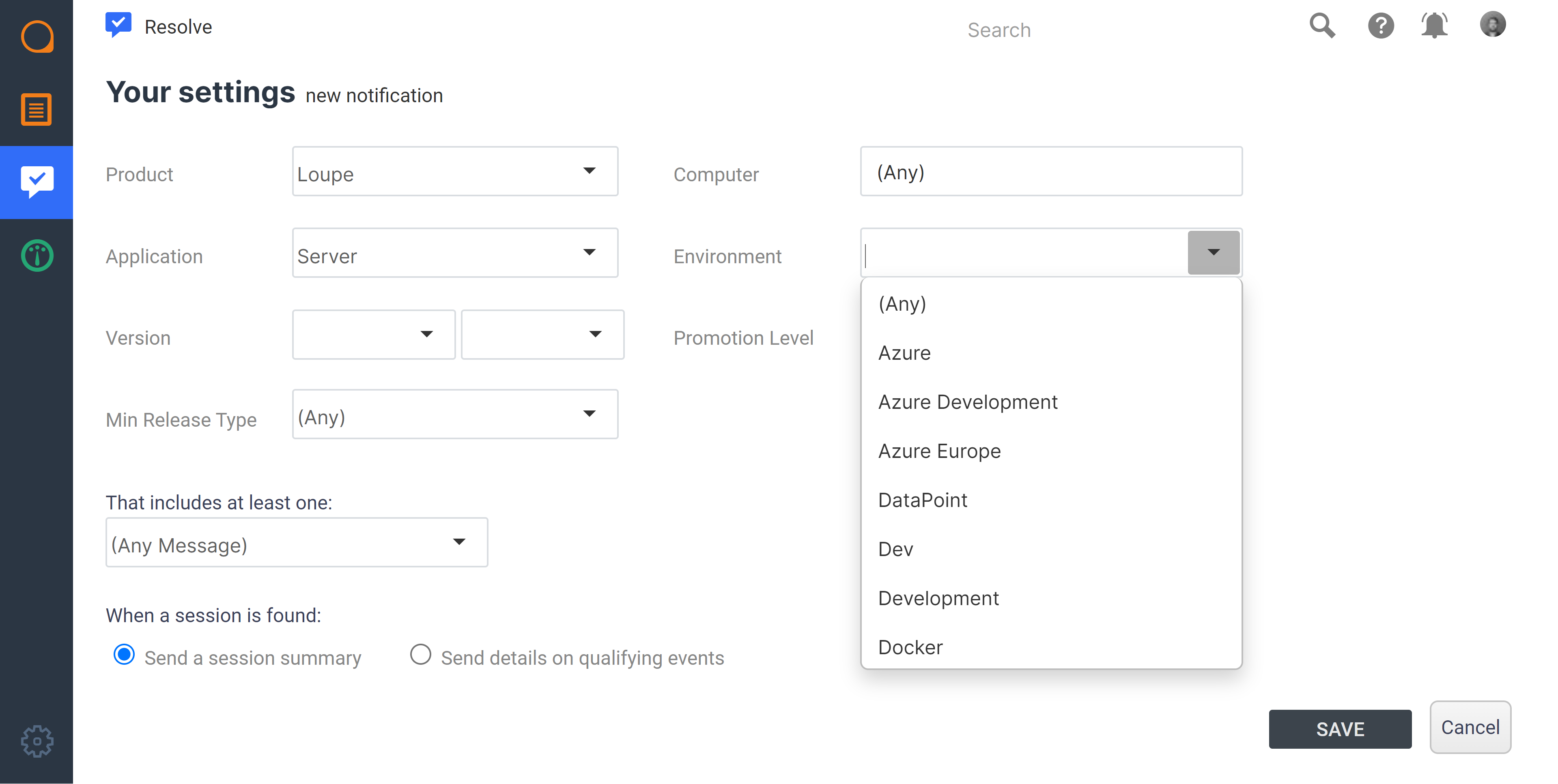Open the green gauge monitor sidebar icon

coord(37,256)
